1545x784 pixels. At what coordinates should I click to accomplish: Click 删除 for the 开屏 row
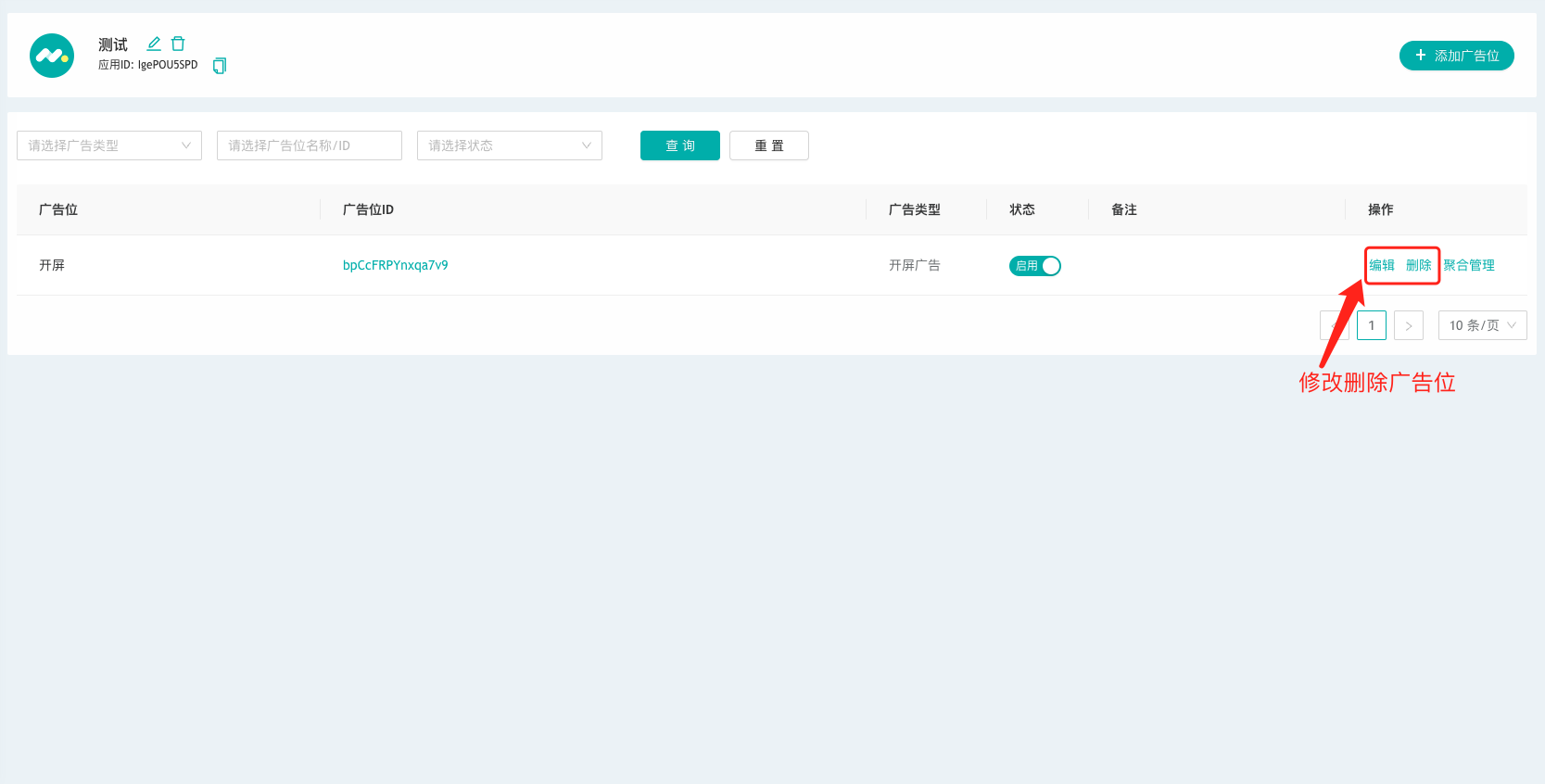click(1418, 265)
